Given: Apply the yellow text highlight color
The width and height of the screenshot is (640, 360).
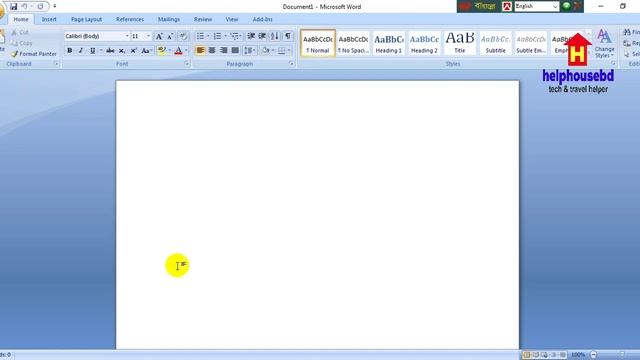Looking at the screenshot, I should pyautogui.click(x=162, y=51).
